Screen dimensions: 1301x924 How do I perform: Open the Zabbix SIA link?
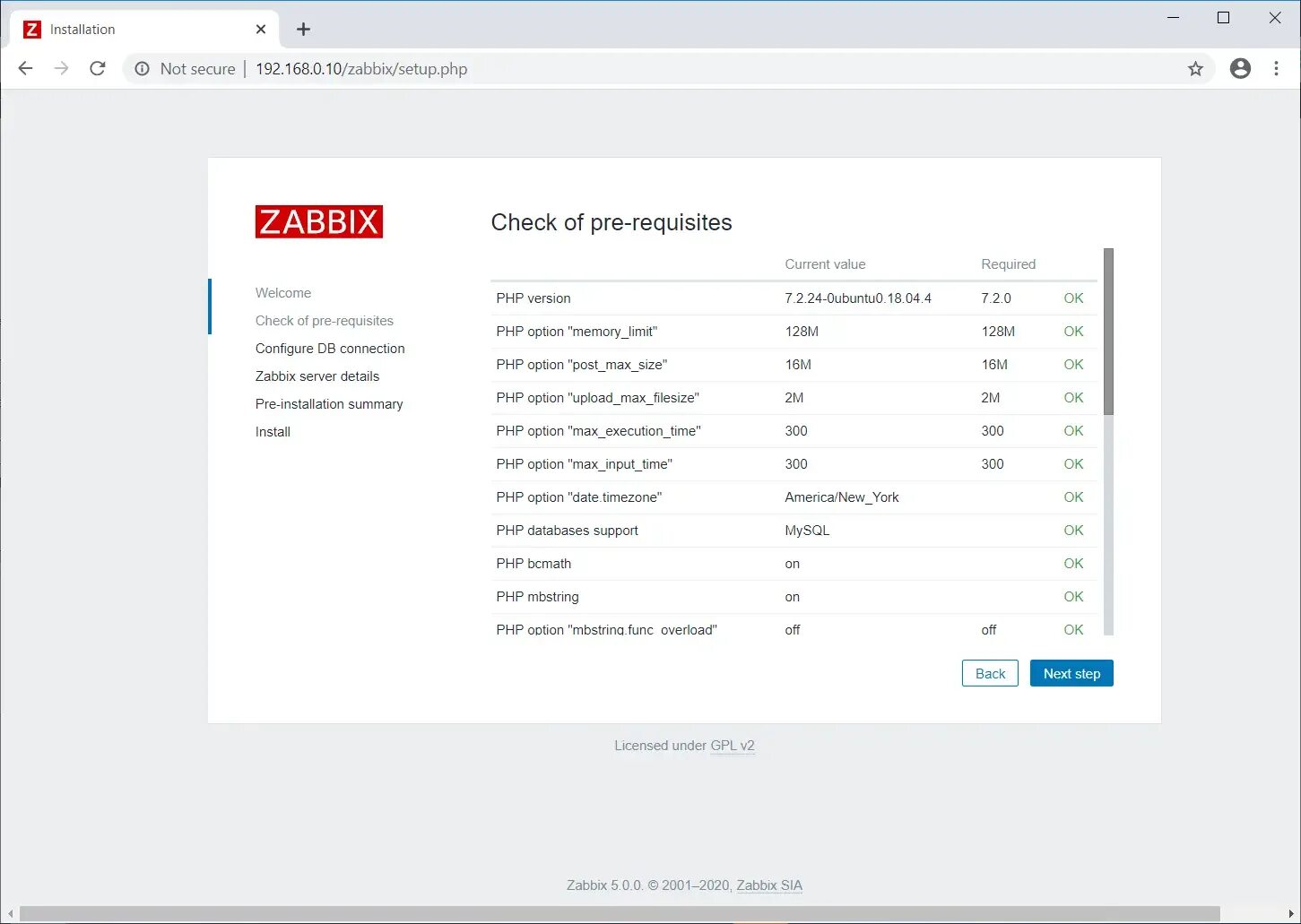click(x=769, y=885)
